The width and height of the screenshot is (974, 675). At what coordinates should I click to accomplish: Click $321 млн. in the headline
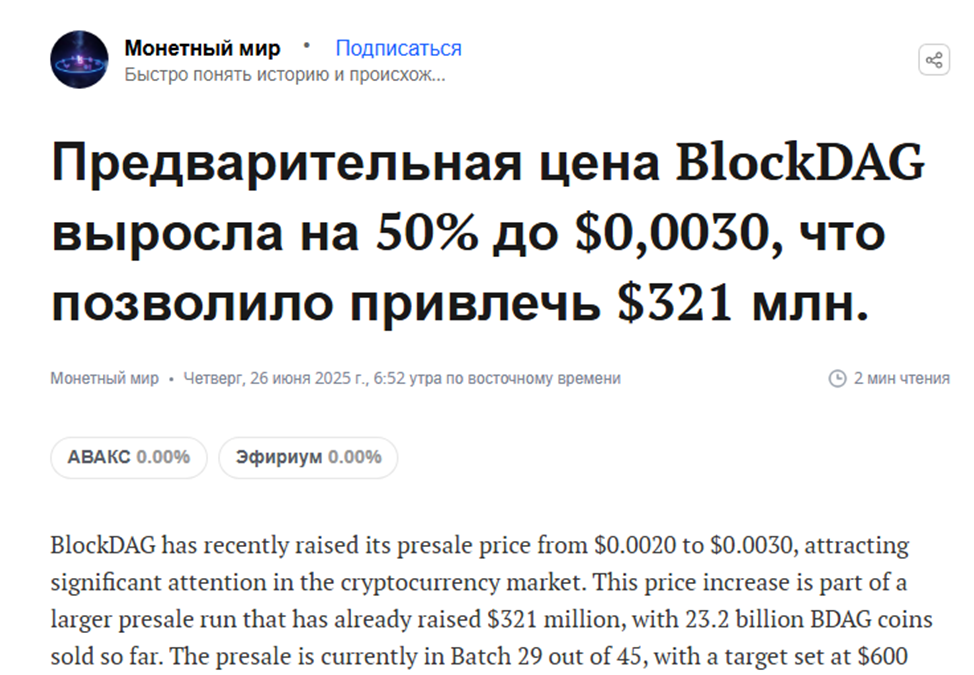point(743,303)
